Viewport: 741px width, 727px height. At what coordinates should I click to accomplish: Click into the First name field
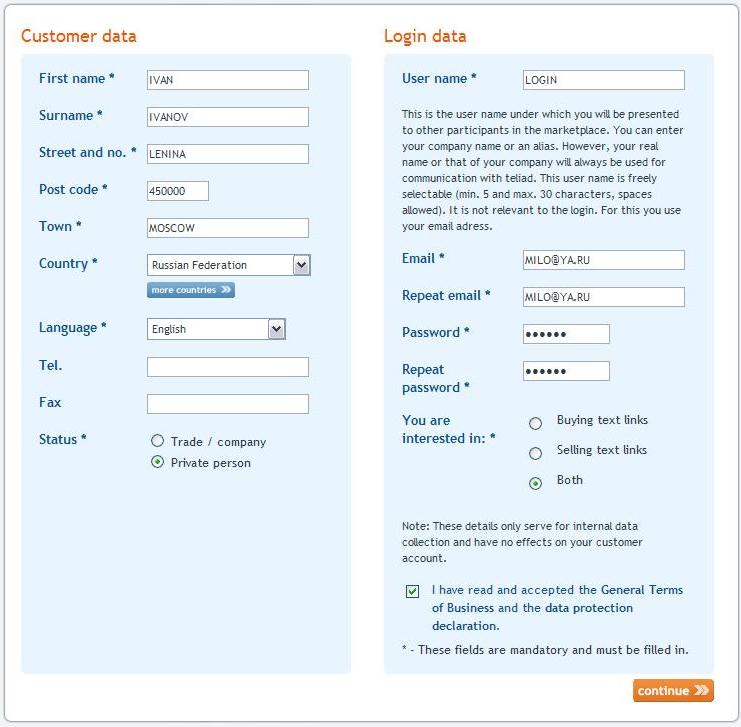tap(228, 80)
